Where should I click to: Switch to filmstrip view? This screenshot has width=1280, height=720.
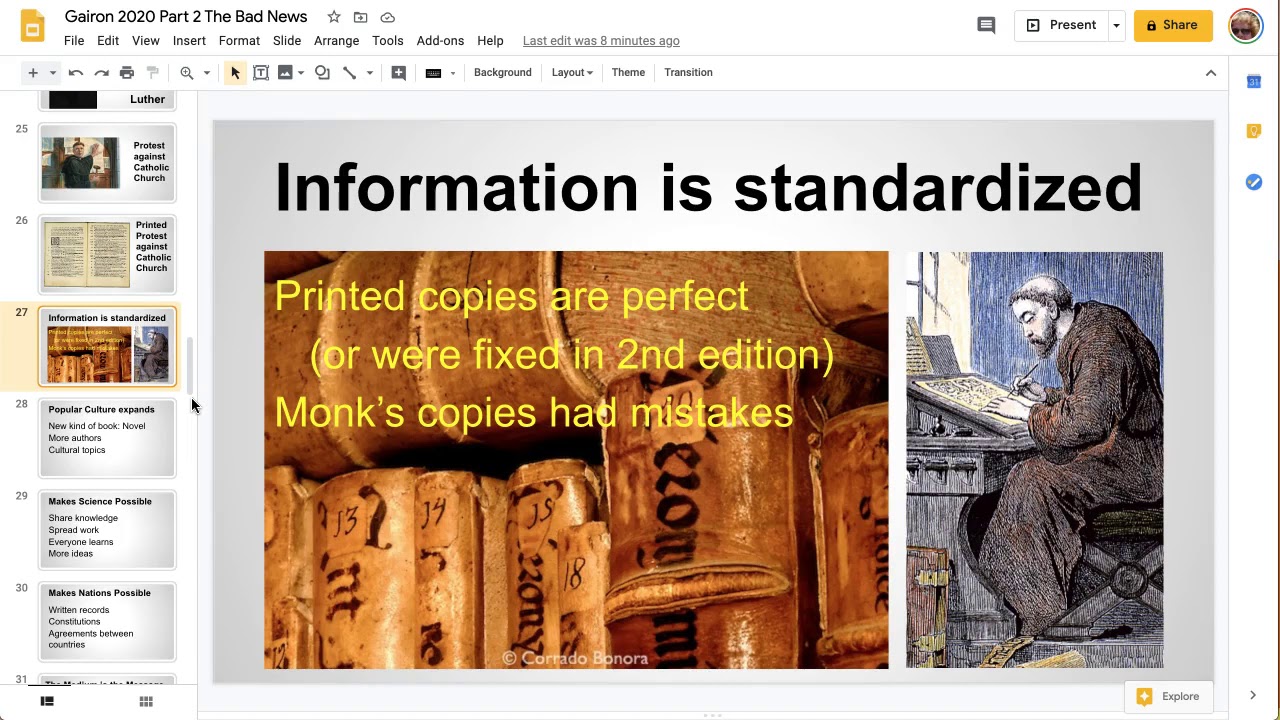coord(47,701)
